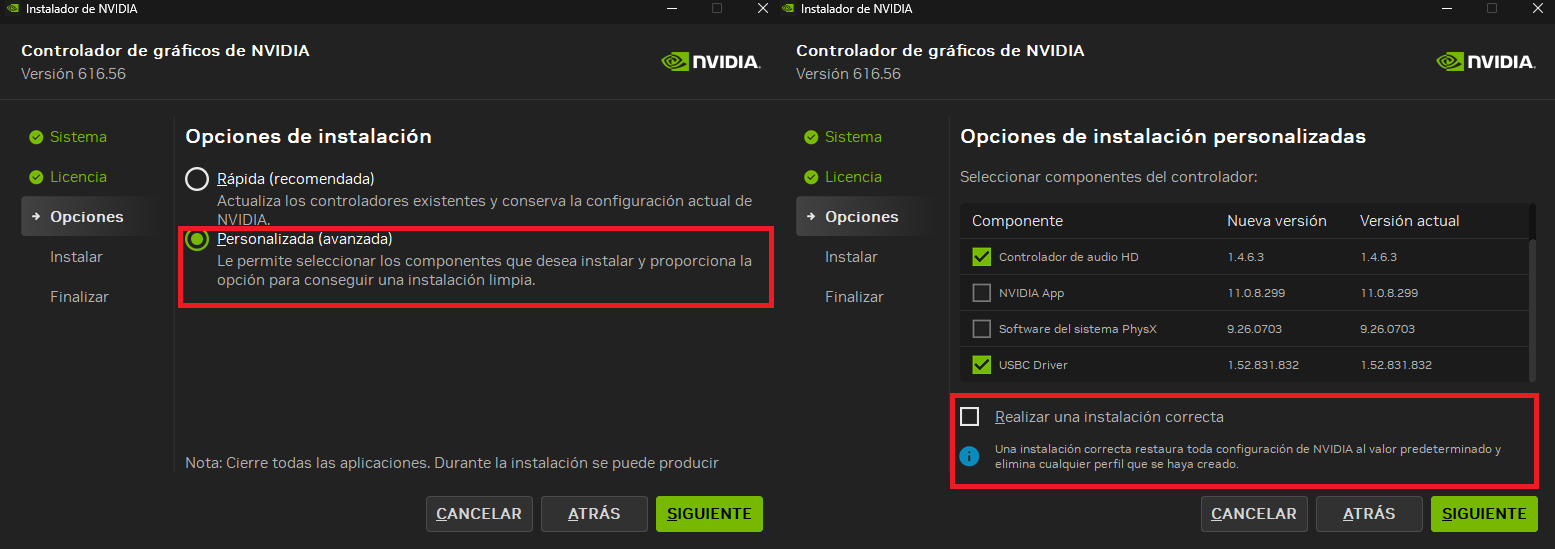The width and height of the screenshot is (1555, 549).
Task: Check the NVIDIA App component checkbox
Action: click(981, 293)
